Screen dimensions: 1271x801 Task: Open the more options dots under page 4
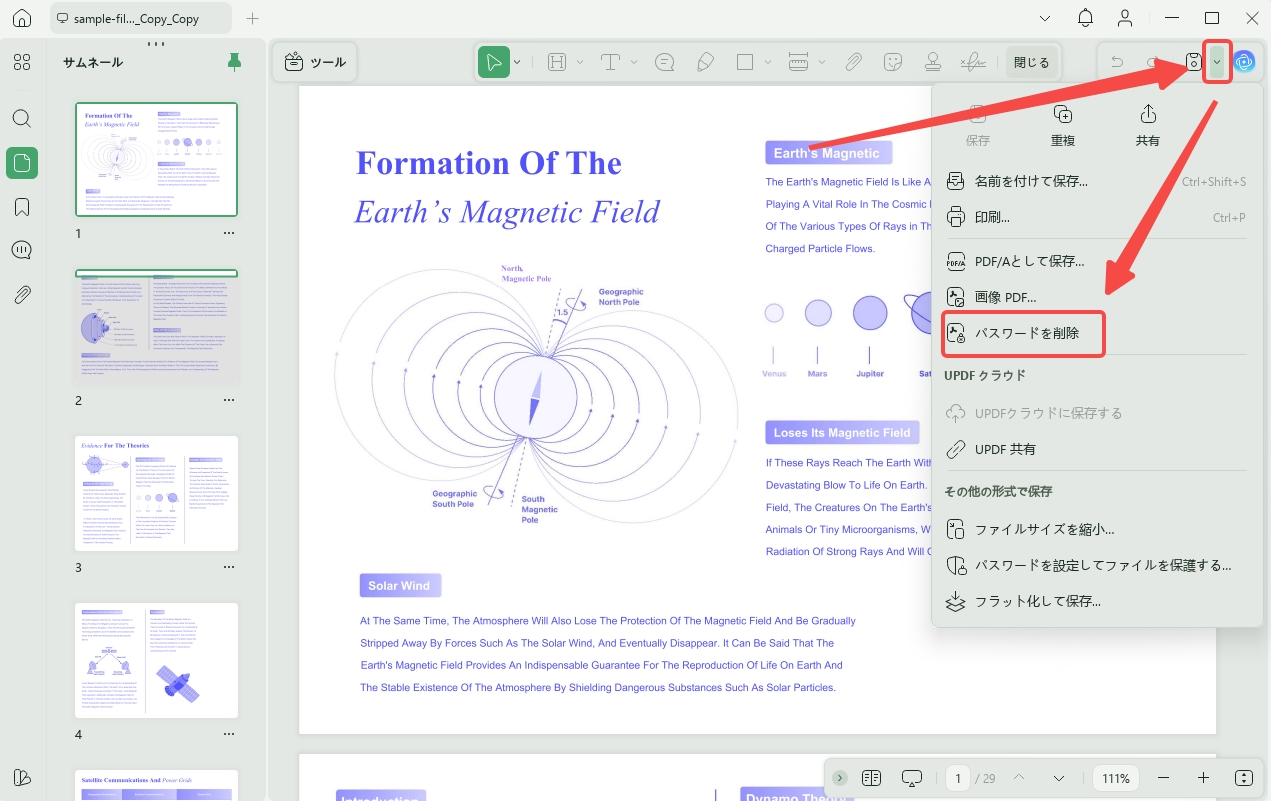(x=229, y=734)
